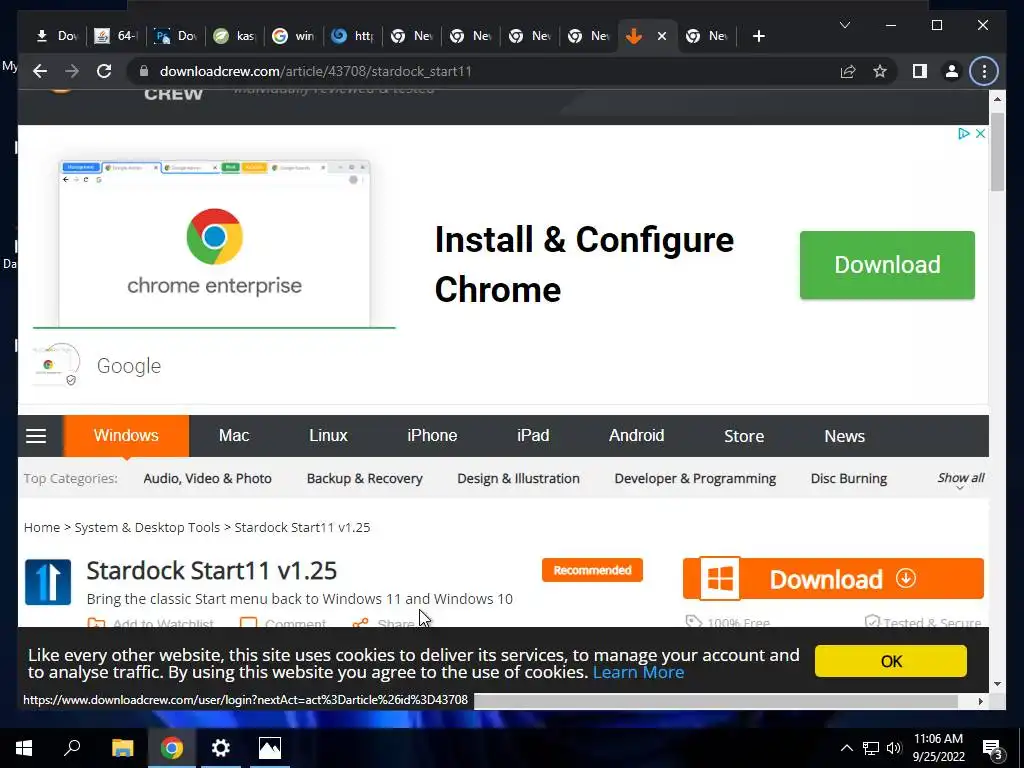Open Settings from the taskbar
Viewport: 1024px width, 768px height.
[221, 748]
